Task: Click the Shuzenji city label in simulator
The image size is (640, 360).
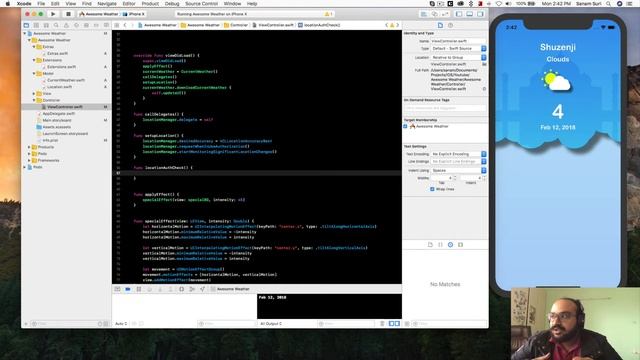Action: pos(558,47)
